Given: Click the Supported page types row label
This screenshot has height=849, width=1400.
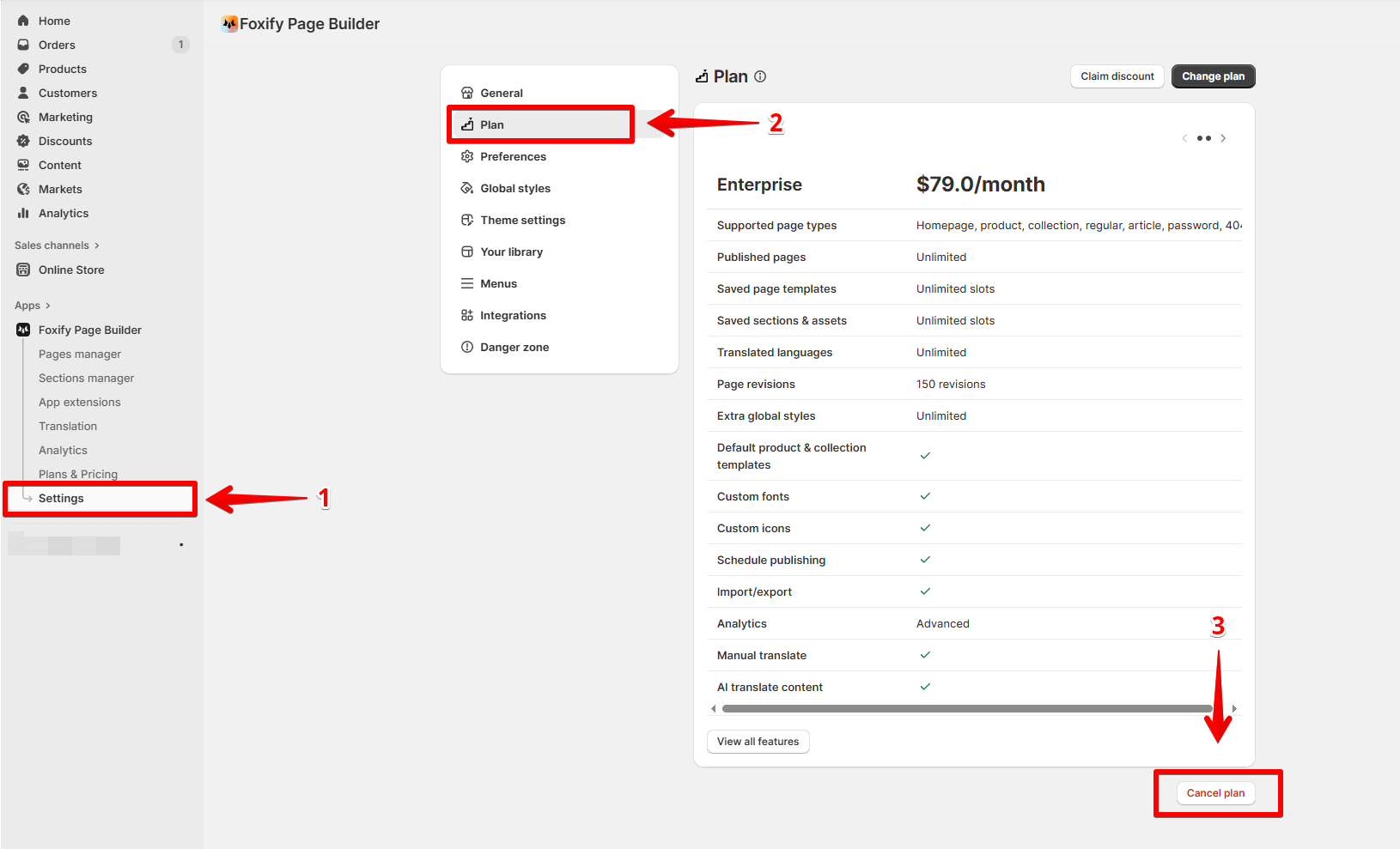Looking at the screenshot, I should tap(776, 226).
